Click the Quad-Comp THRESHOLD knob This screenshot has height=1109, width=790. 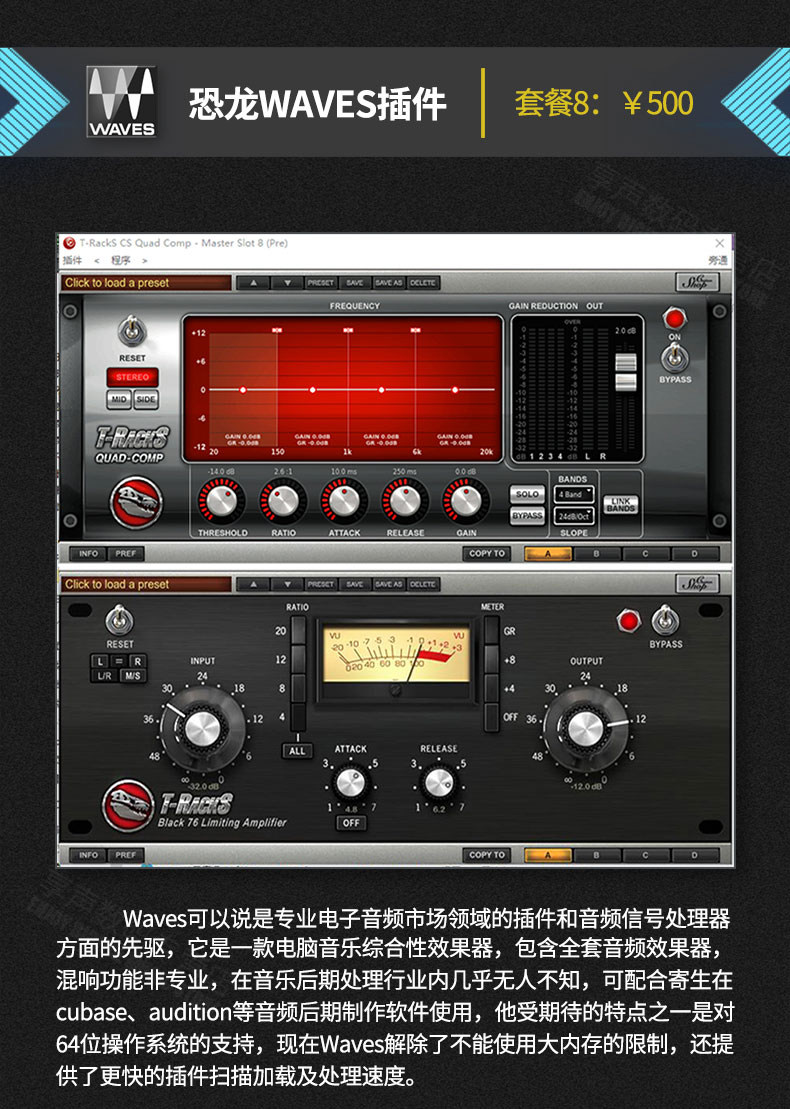click(221, 501)
